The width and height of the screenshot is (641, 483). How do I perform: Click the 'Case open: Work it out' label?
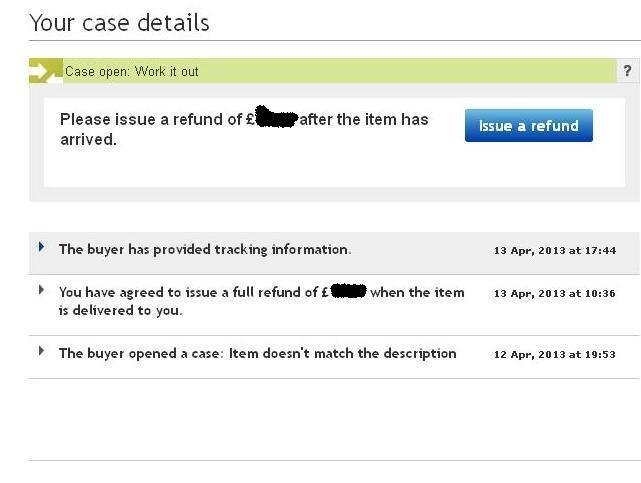[132, 72]
